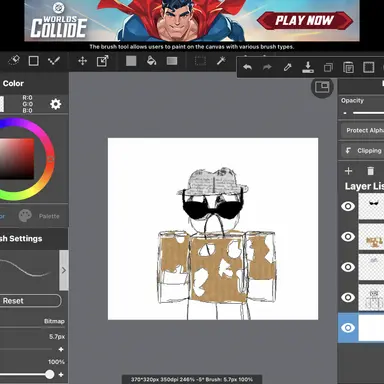The height and width of the screenshot is (384, 384).
Task: Select the Gradient tool
Action: coord(172,61)
